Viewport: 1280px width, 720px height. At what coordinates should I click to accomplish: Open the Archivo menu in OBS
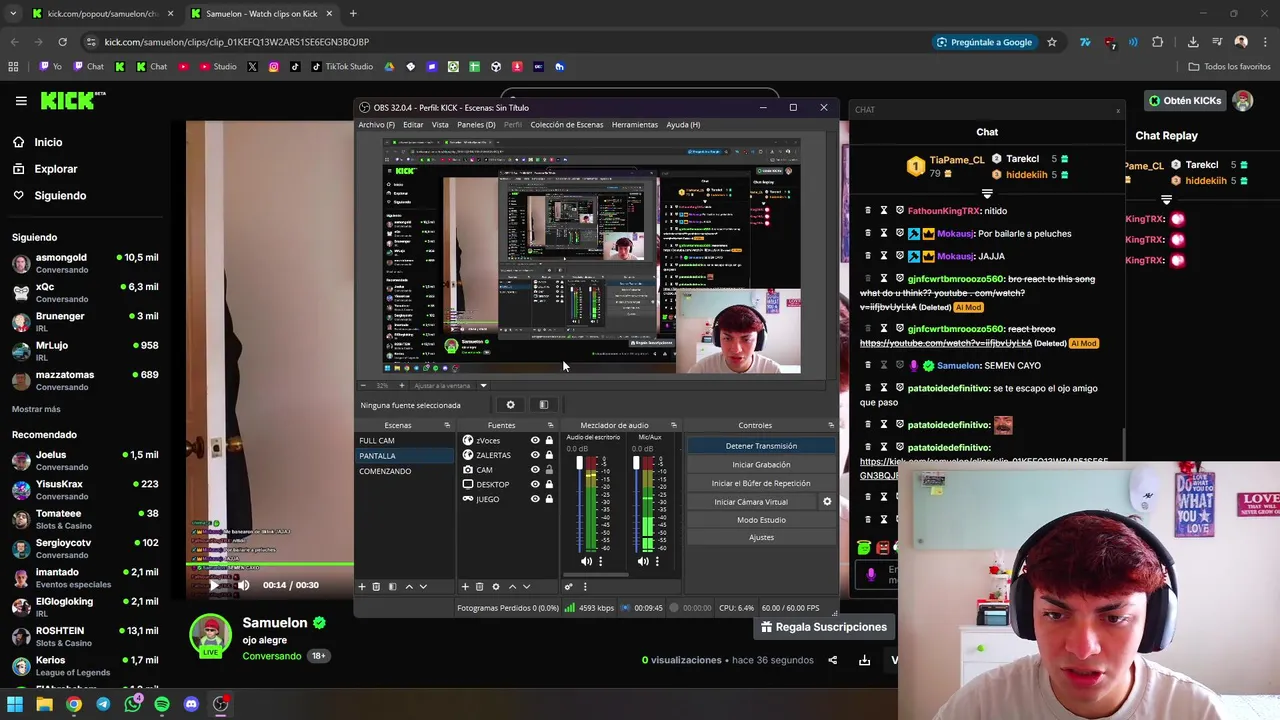click(x=376, y=125)
